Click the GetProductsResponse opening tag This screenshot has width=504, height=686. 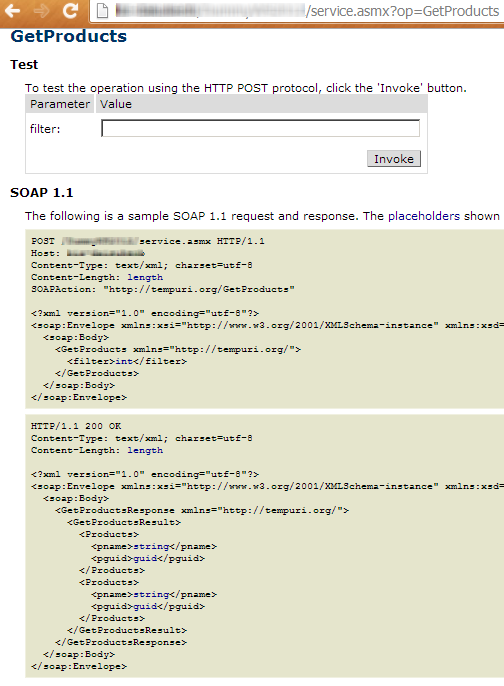tap(202, 510)
